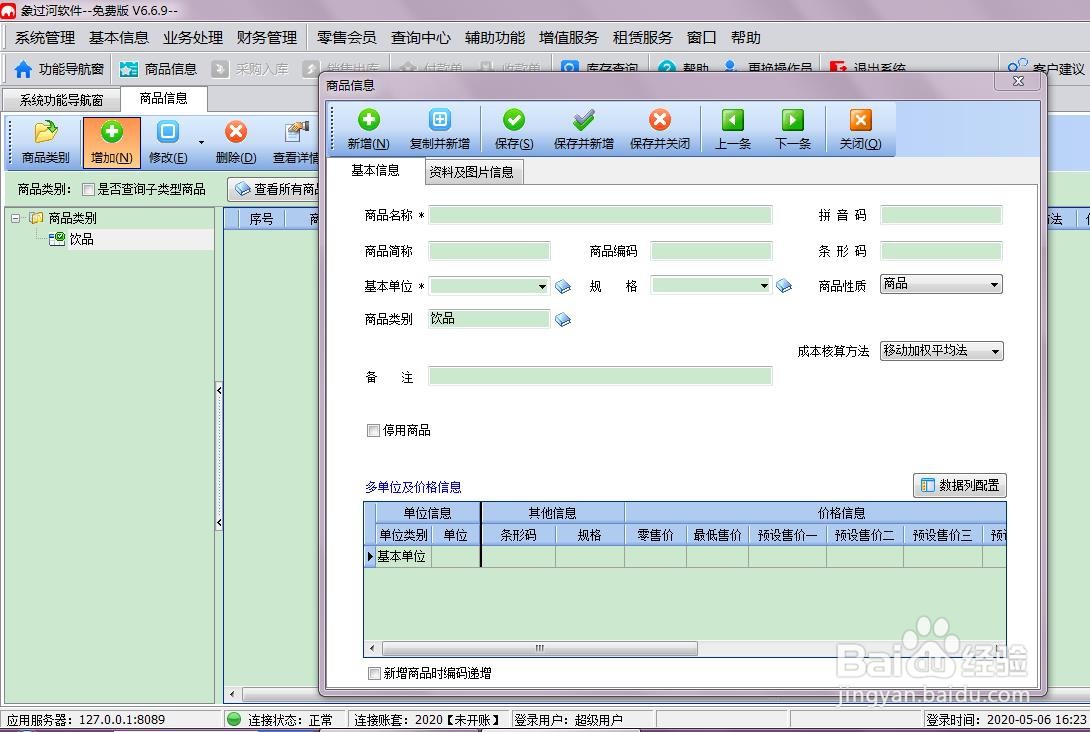
Task: Toggle the 停用商品 checkbox
Action: (373, 430)
